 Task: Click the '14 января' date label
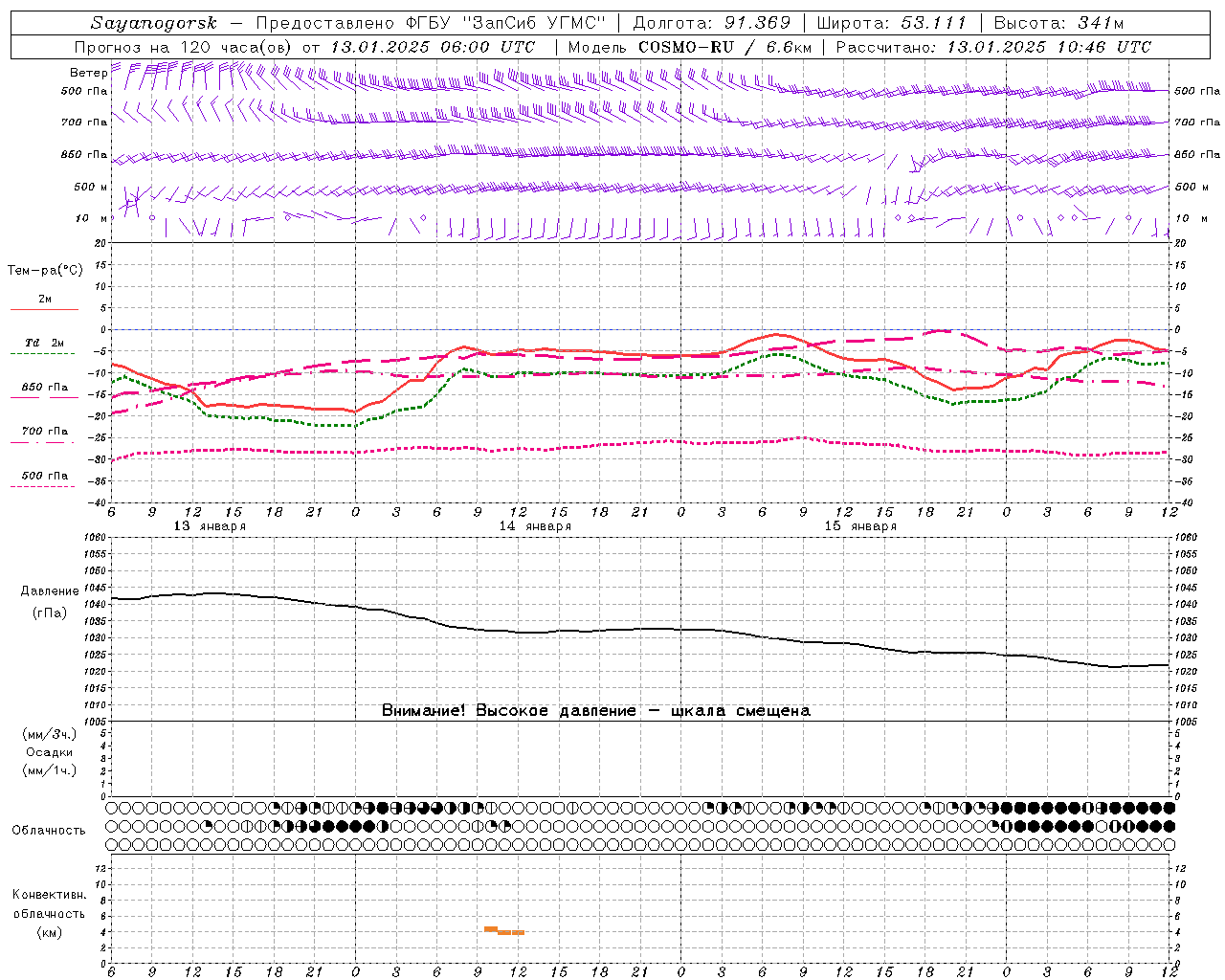coord(535,526)
